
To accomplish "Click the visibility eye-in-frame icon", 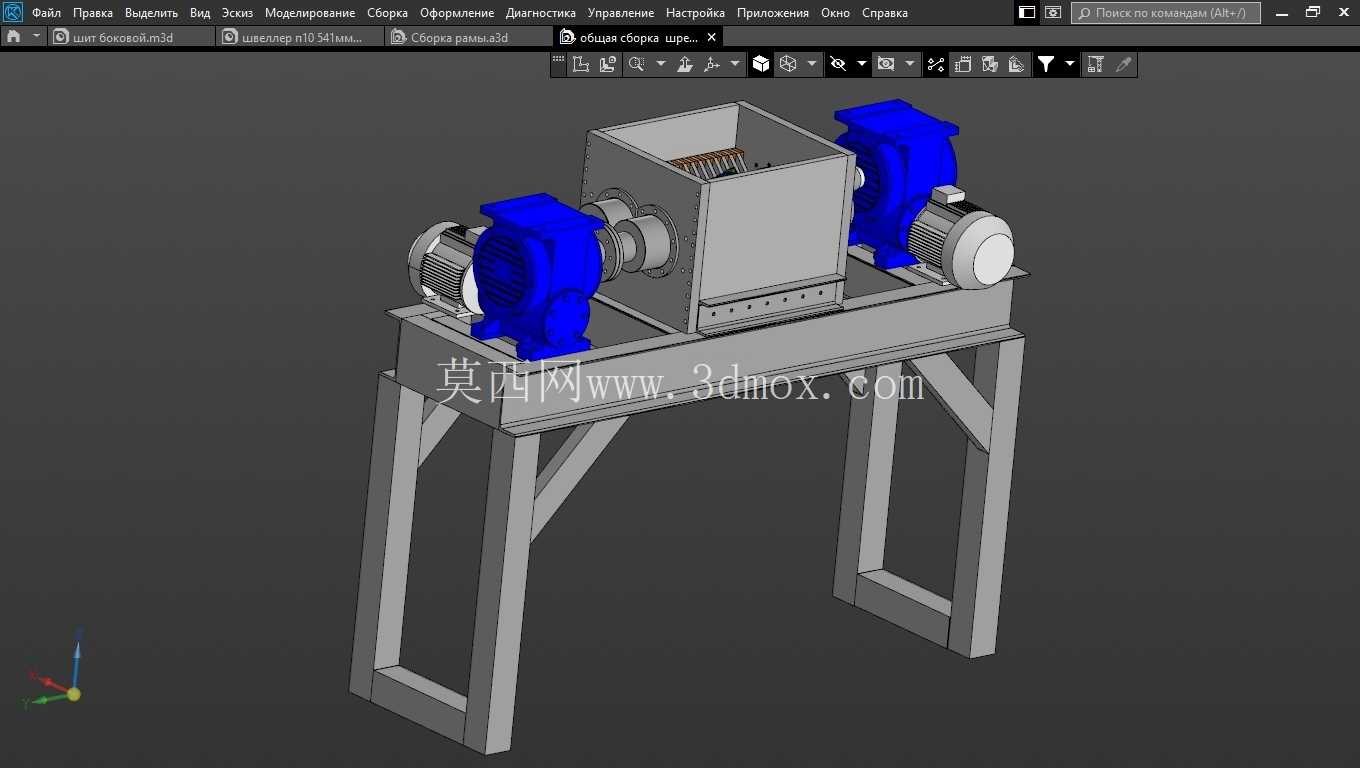I will pyautogui.click(x=886, y=64).
